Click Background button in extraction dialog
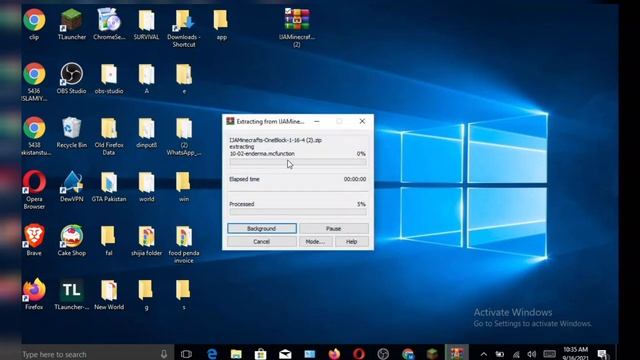 pos(262,229)
